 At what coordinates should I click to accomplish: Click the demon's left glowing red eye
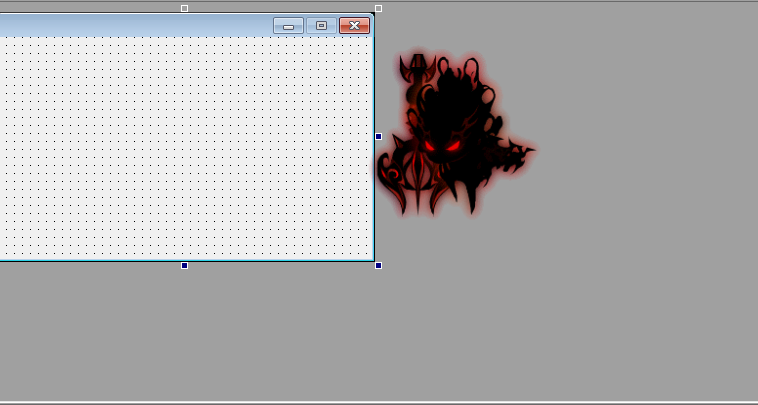pos(430,147)
